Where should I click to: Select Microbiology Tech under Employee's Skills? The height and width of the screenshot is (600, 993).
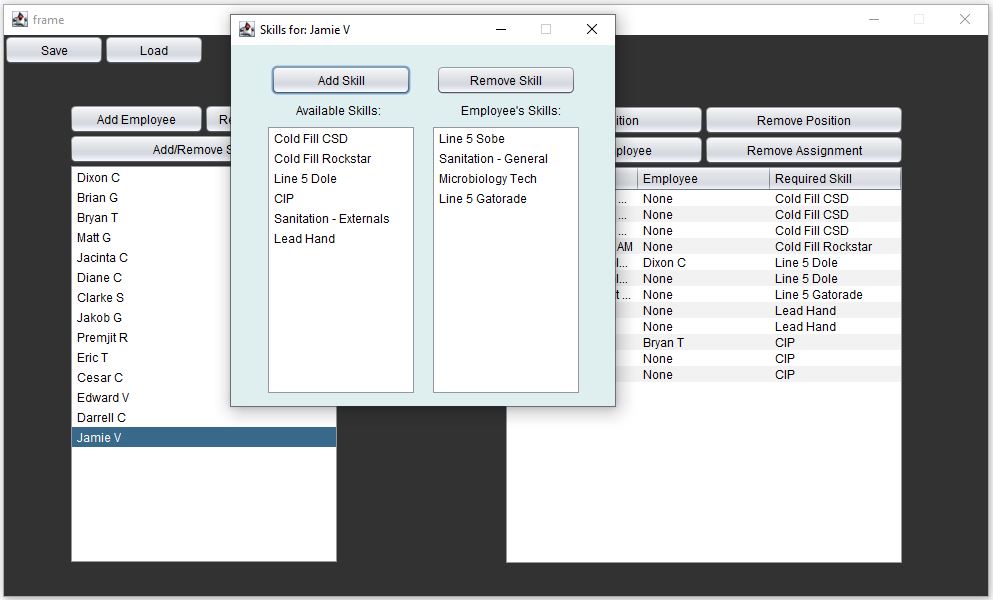click(490, 178)
